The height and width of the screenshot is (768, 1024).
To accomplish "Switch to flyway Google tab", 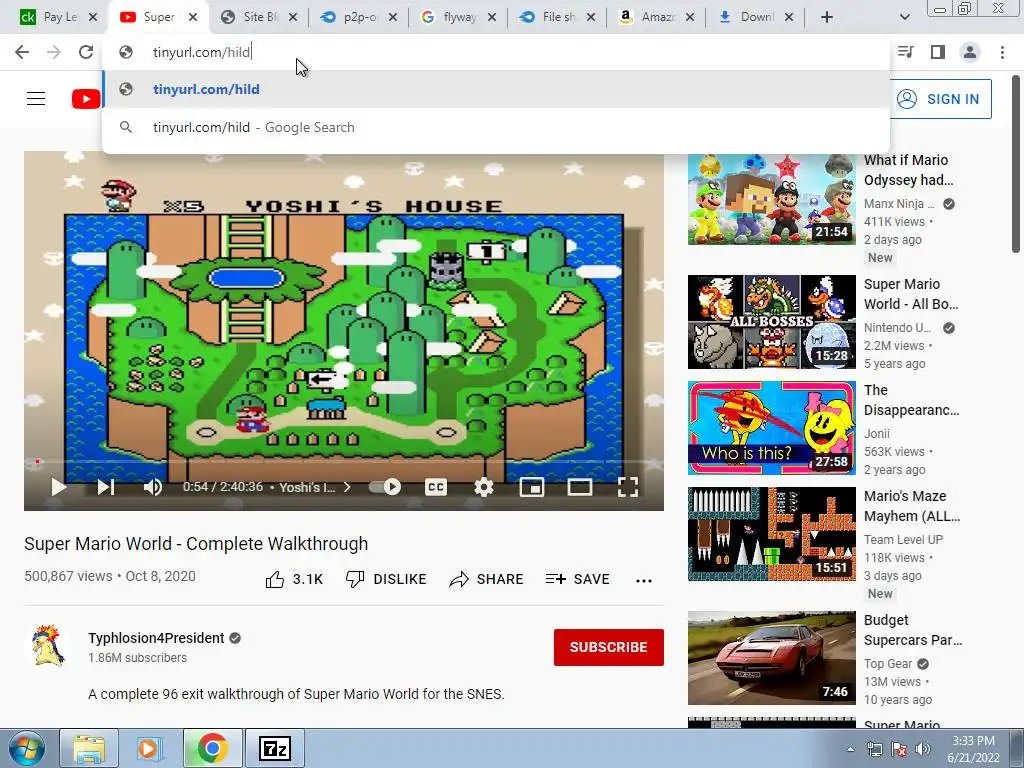I will tap(457, 17).
